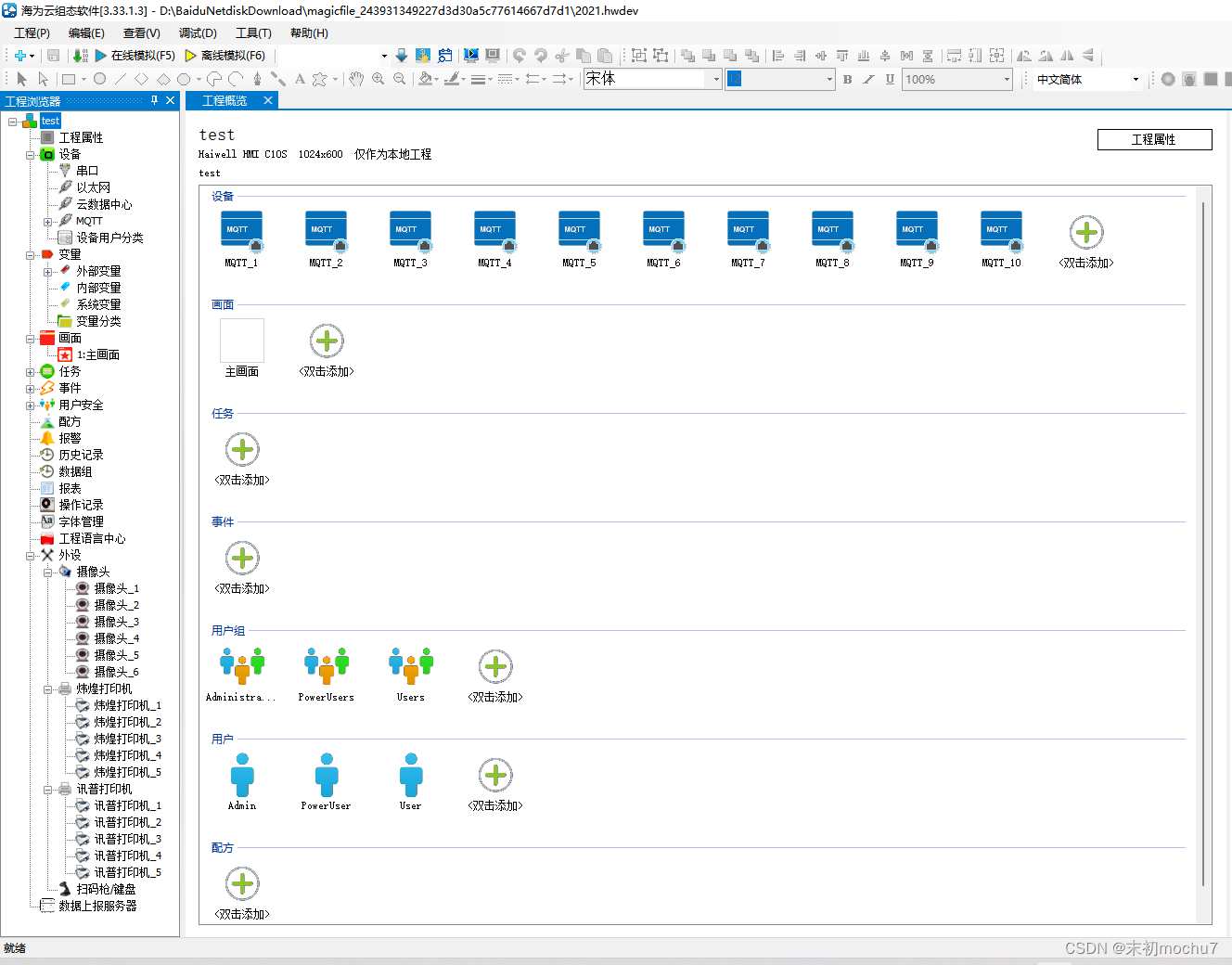This screenshot has width=1232, height=965.
Task: Click the fill color bucket icon
Action: 425,79
